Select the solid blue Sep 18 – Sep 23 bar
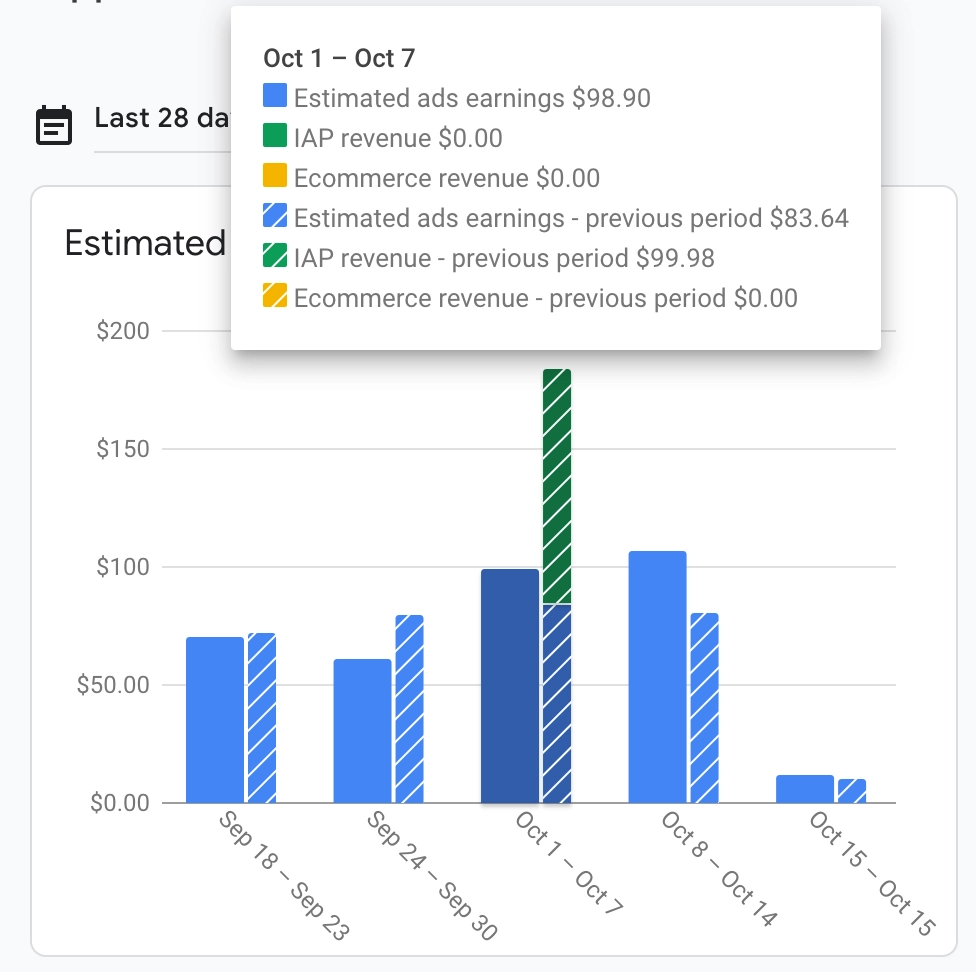The image size is (976, 972). pos(214,720)
